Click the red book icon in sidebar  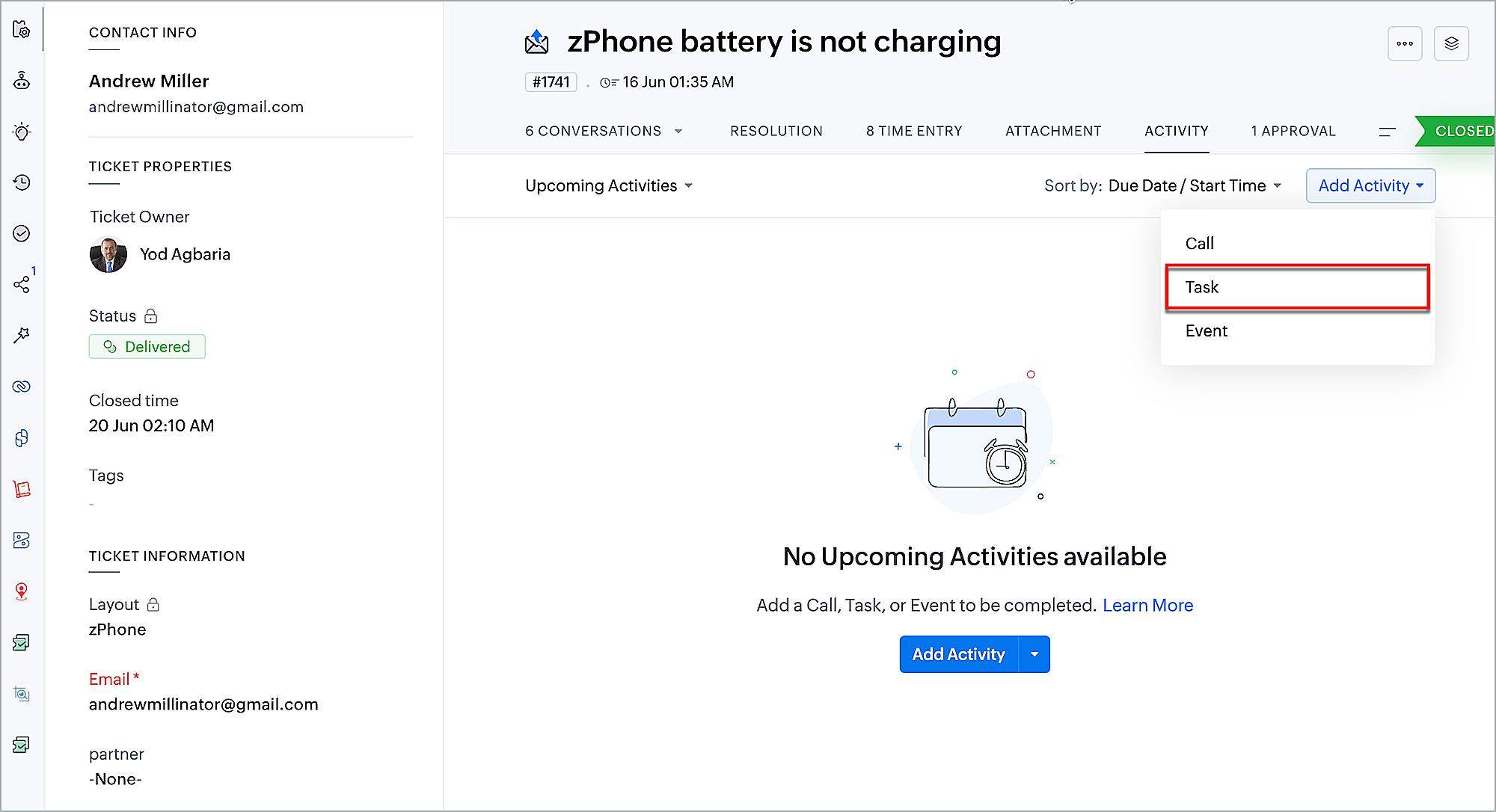click(22, 489)
